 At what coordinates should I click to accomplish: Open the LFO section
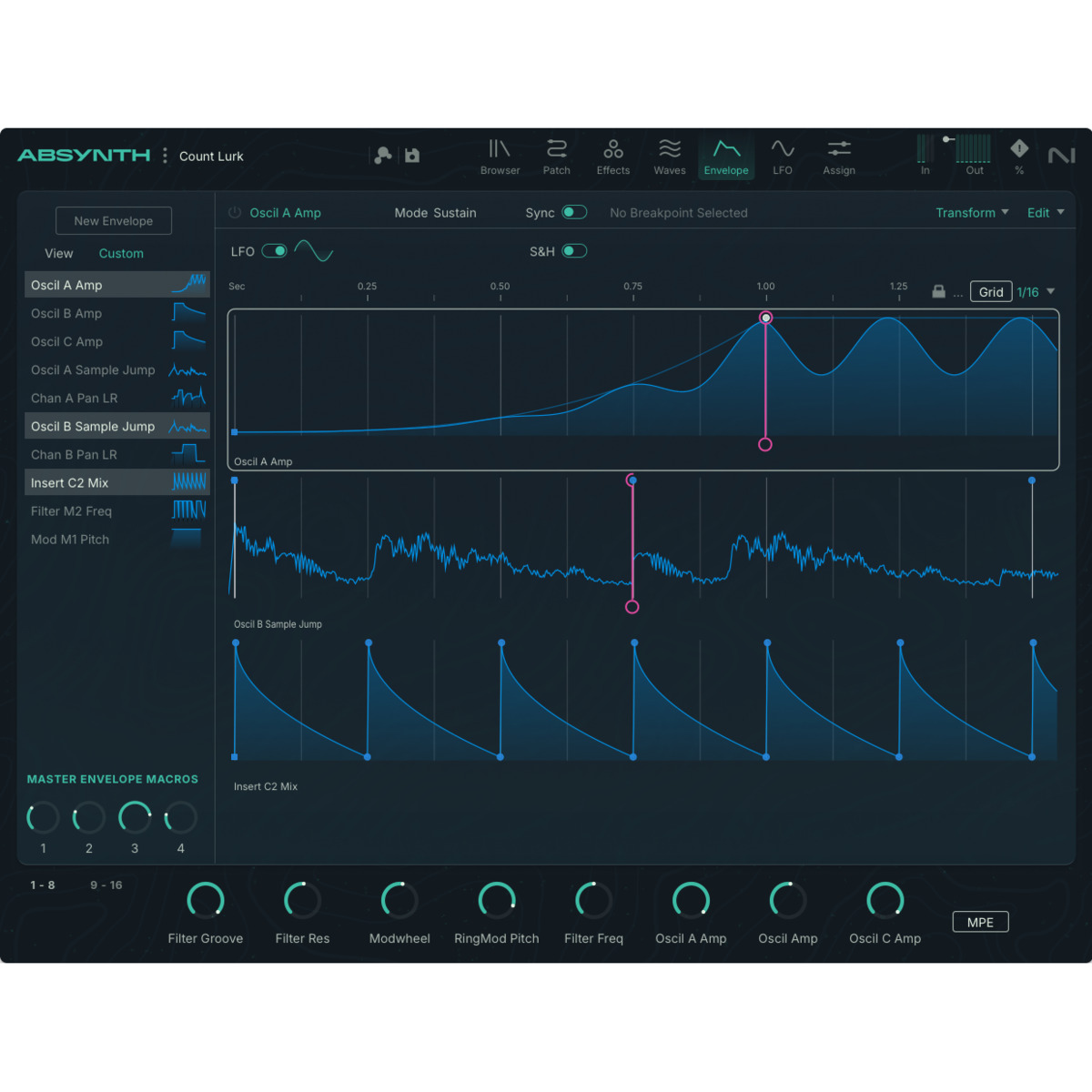coord(783,157)
